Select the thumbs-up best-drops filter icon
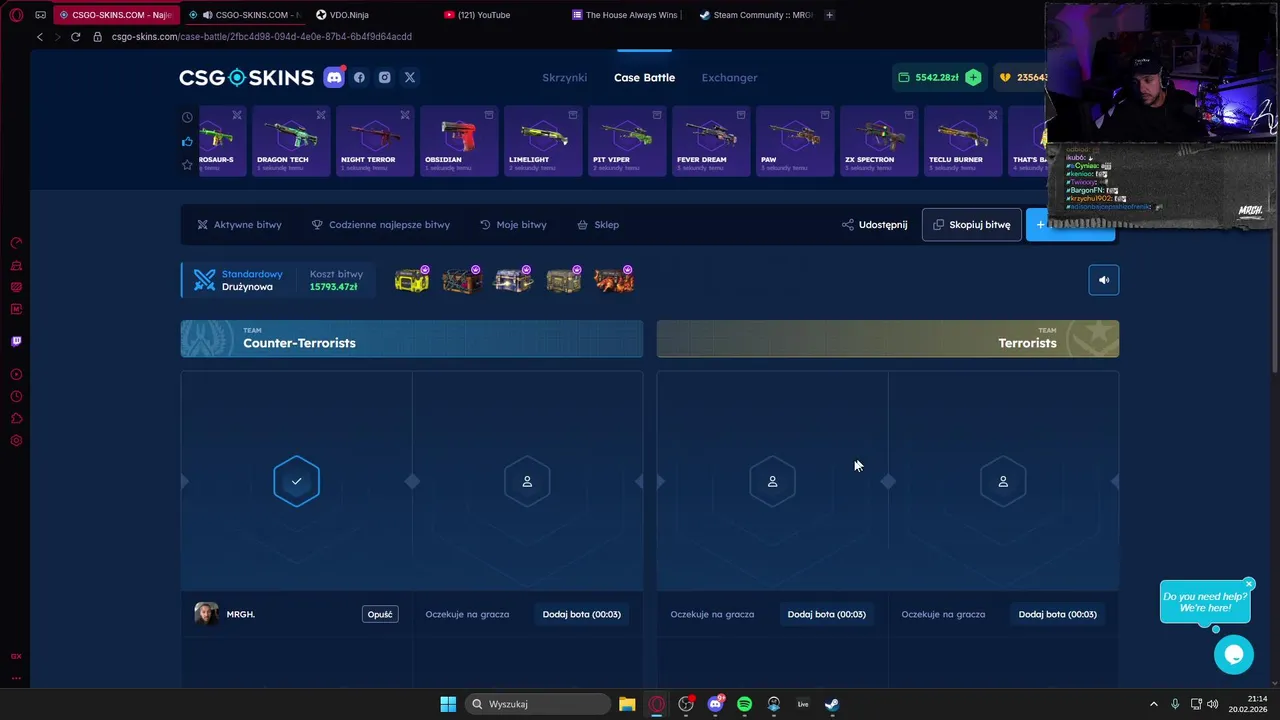 click(187, 141)
